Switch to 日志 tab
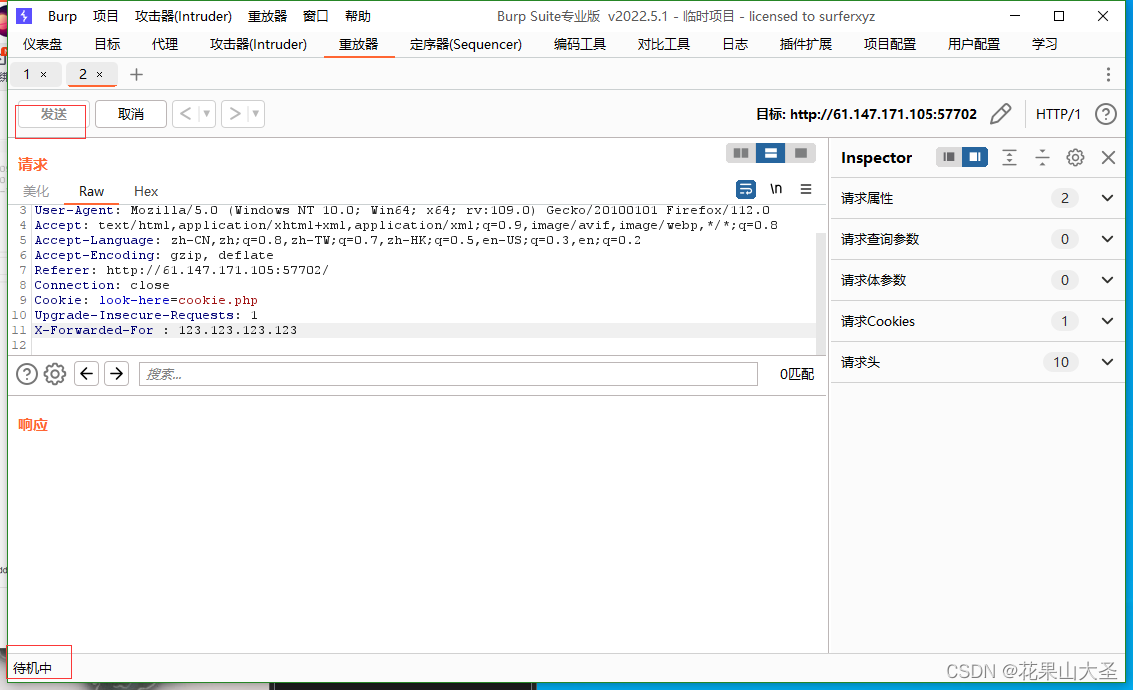This screenshot has width=1133, height=690. coord(735,44)
